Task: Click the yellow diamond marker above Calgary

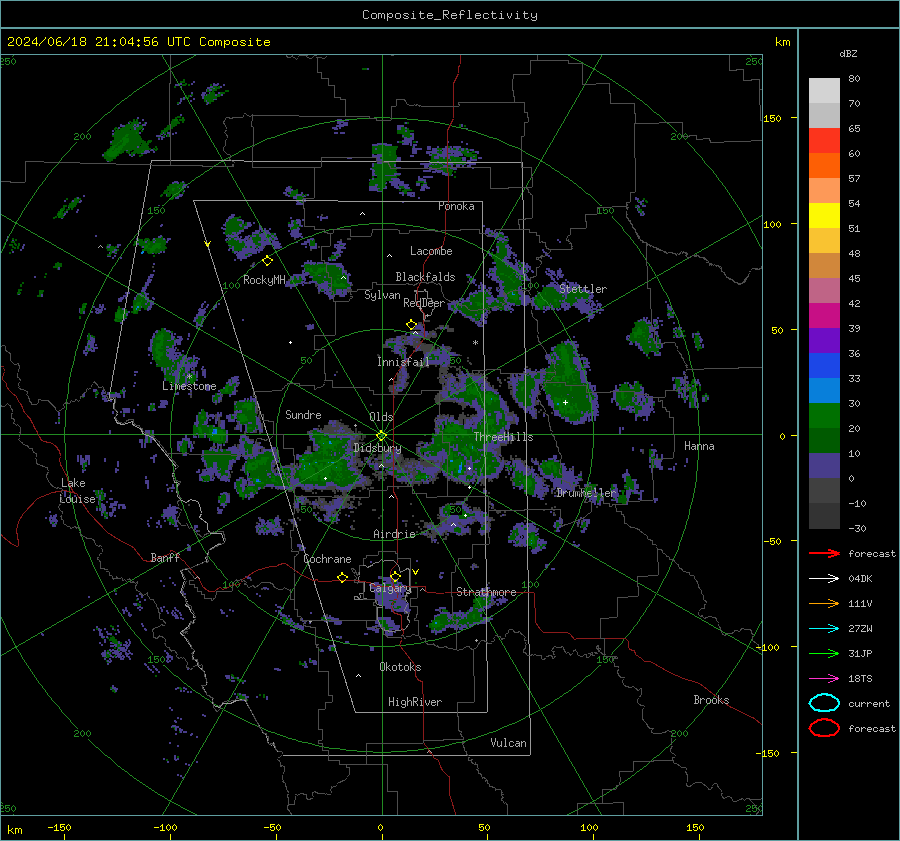Action: 395,576
